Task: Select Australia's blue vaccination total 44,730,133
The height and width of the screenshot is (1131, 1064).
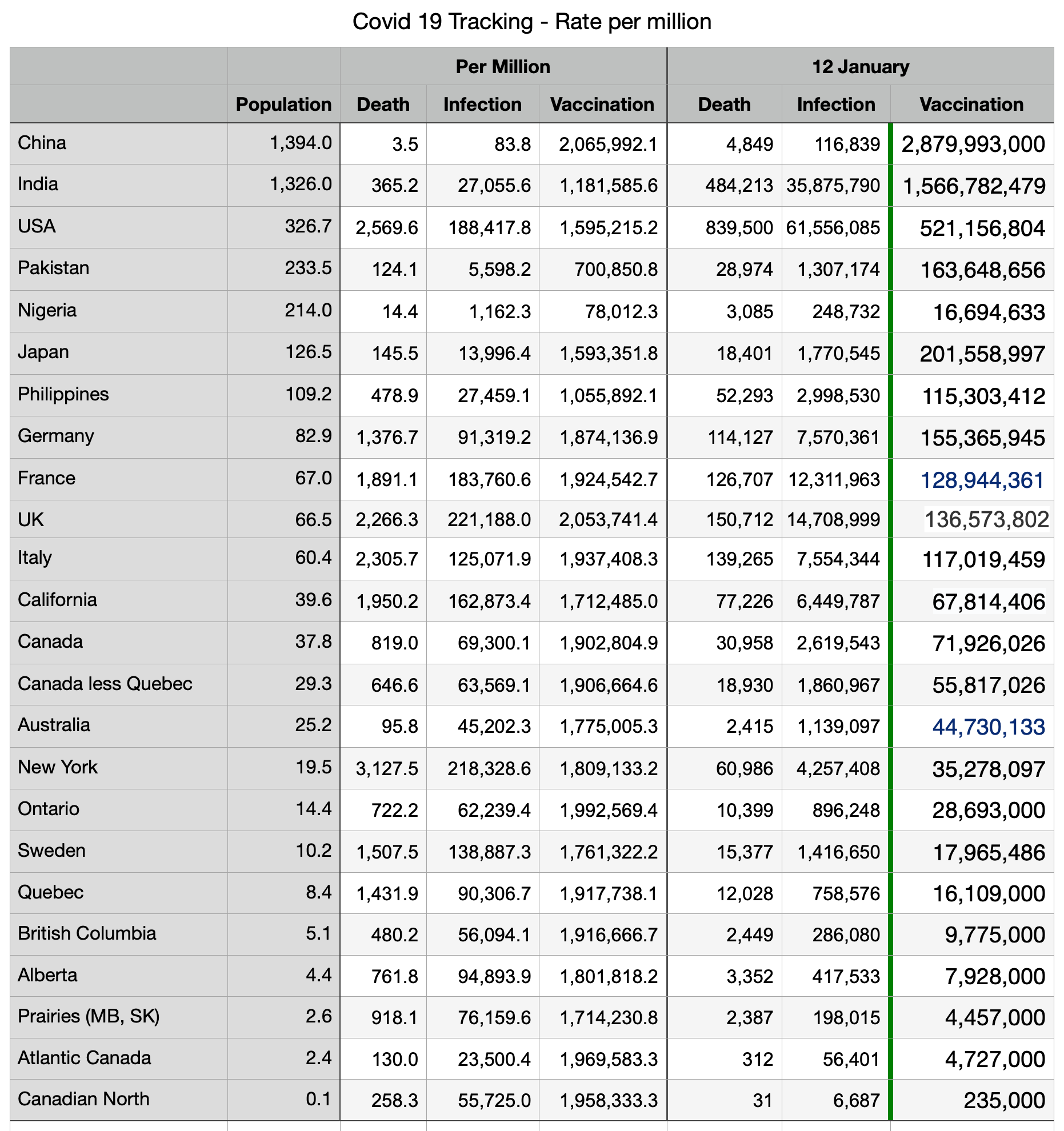Action: [x=988, y=727]
